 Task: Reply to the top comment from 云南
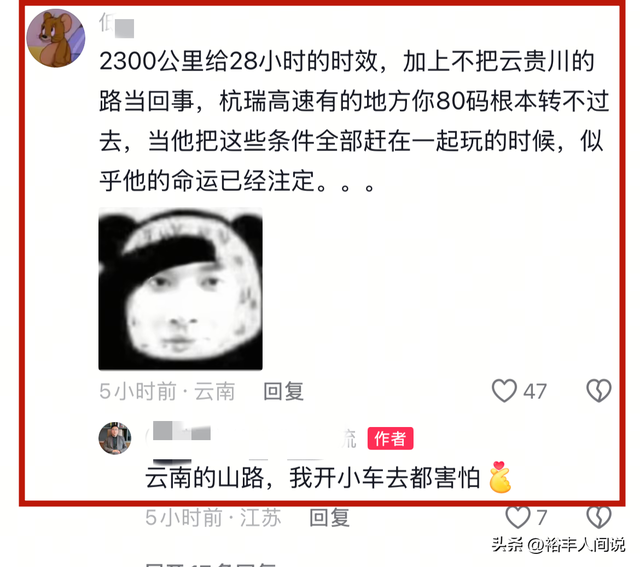tap(284, 391)
